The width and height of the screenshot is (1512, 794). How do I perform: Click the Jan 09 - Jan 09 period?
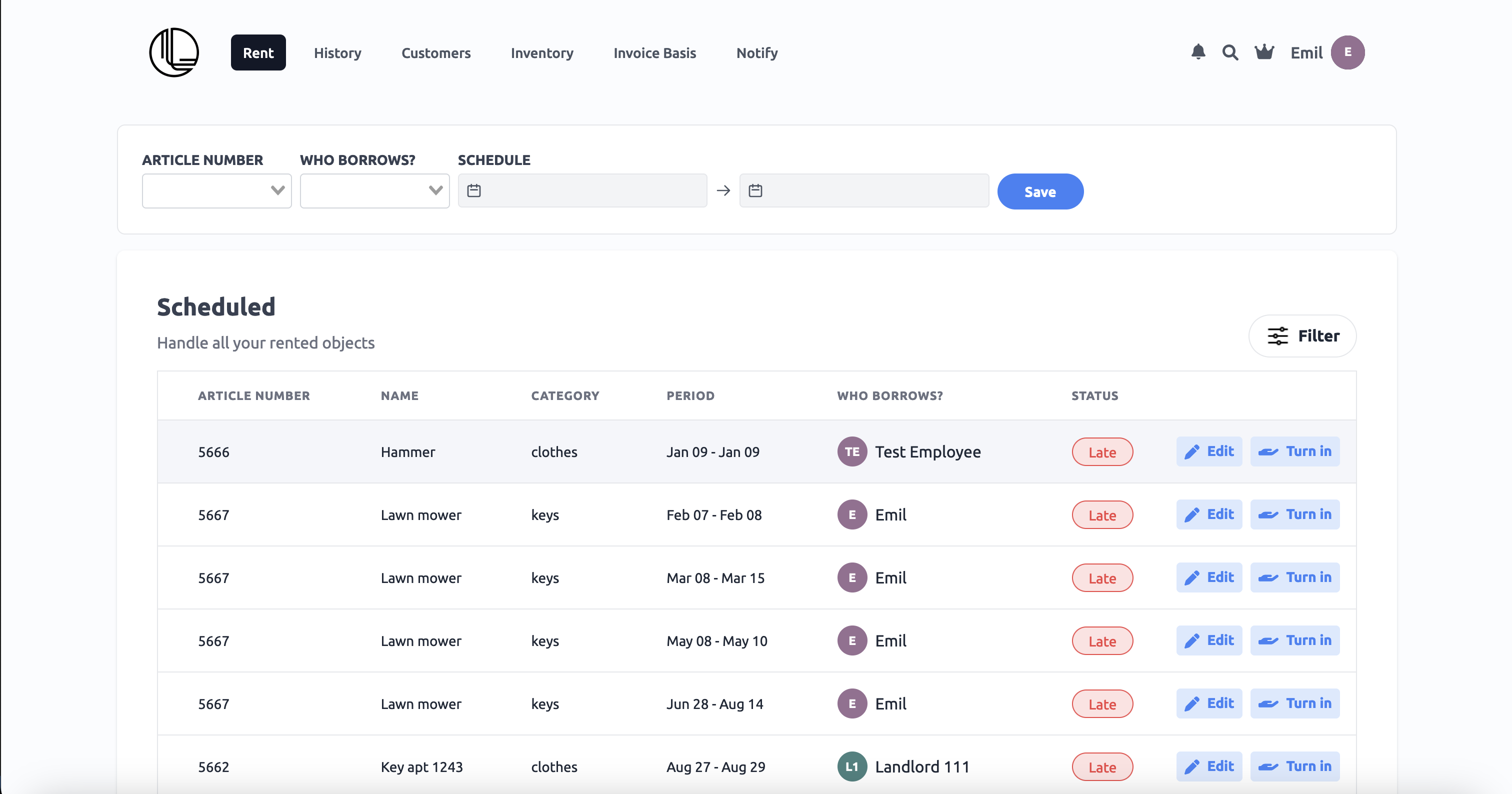(x=712, y=452)
